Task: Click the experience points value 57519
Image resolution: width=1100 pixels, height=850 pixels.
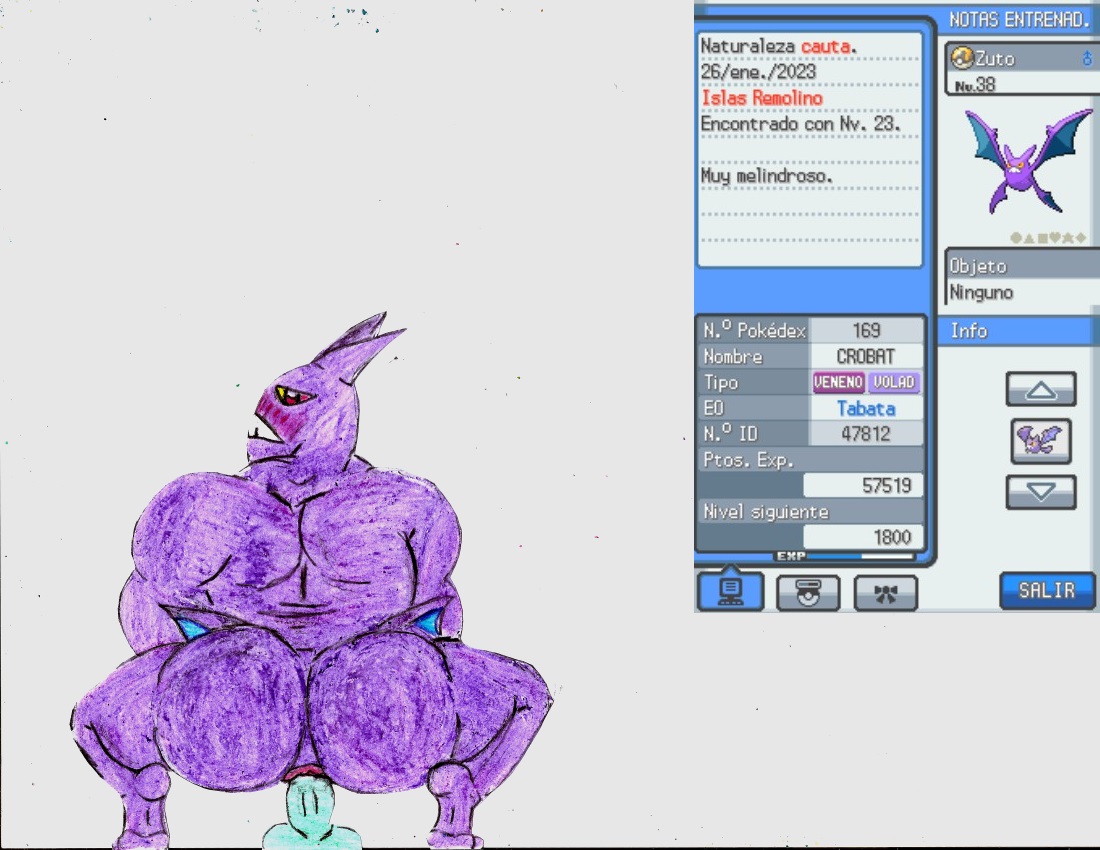Action: tap(887, 485)
